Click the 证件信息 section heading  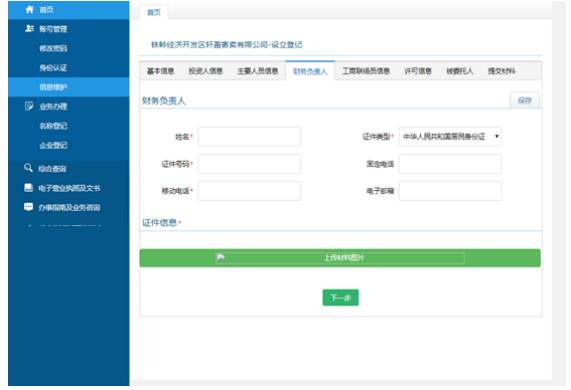[160, 222]
